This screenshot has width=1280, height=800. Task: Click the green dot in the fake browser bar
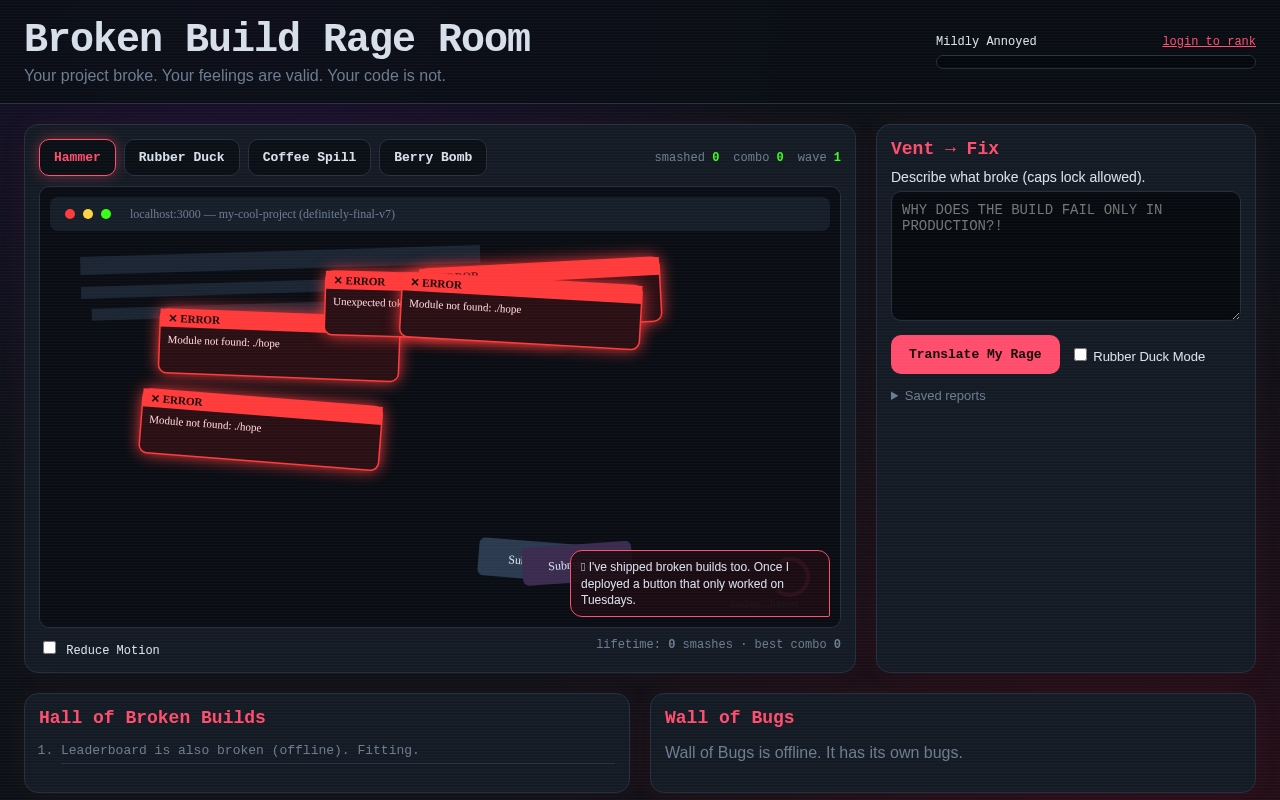coord(106,214)
